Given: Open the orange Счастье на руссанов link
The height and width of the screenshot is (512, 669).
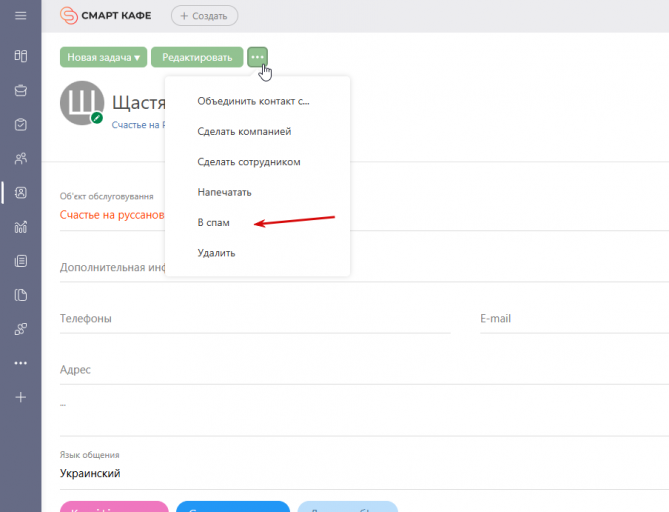Looking at the screenshot, I should (x=112, y=215).
